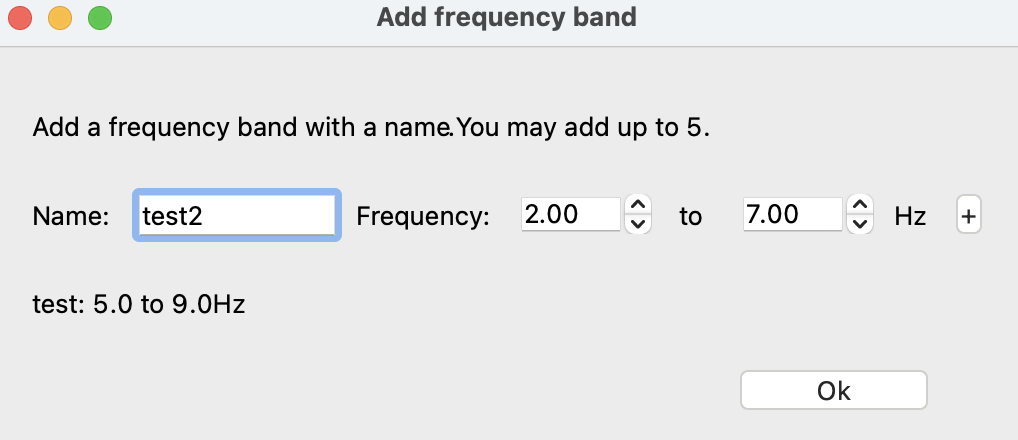Click the 'Add frequency band' window title
This screenshot has width=1018, height=440.
pos(506,17)
